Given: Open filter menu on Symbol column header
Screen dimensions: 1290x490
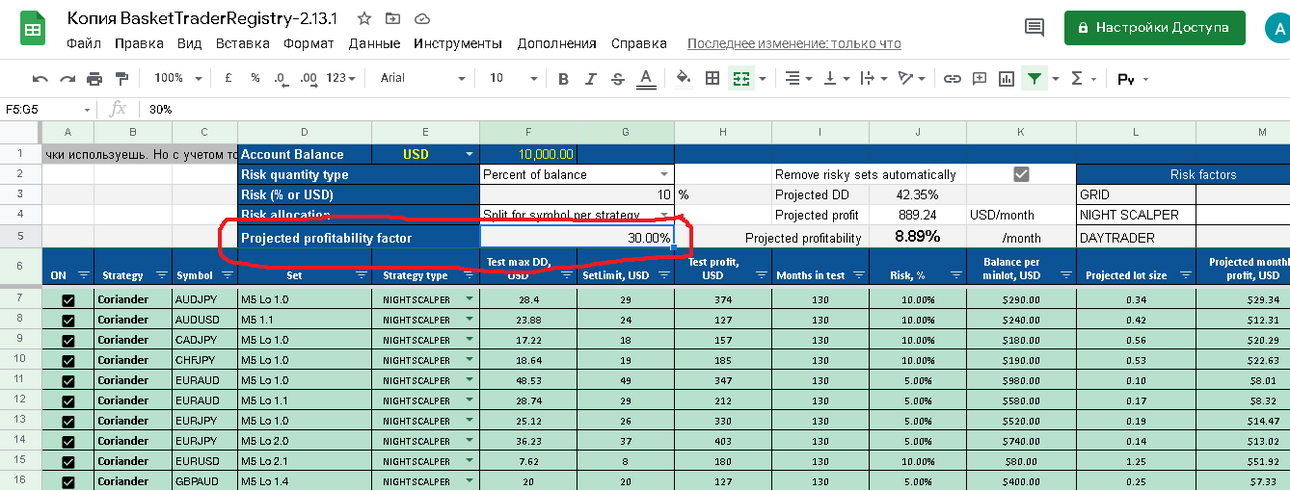Looking at the screenshot, I should [x=226, y=275].
